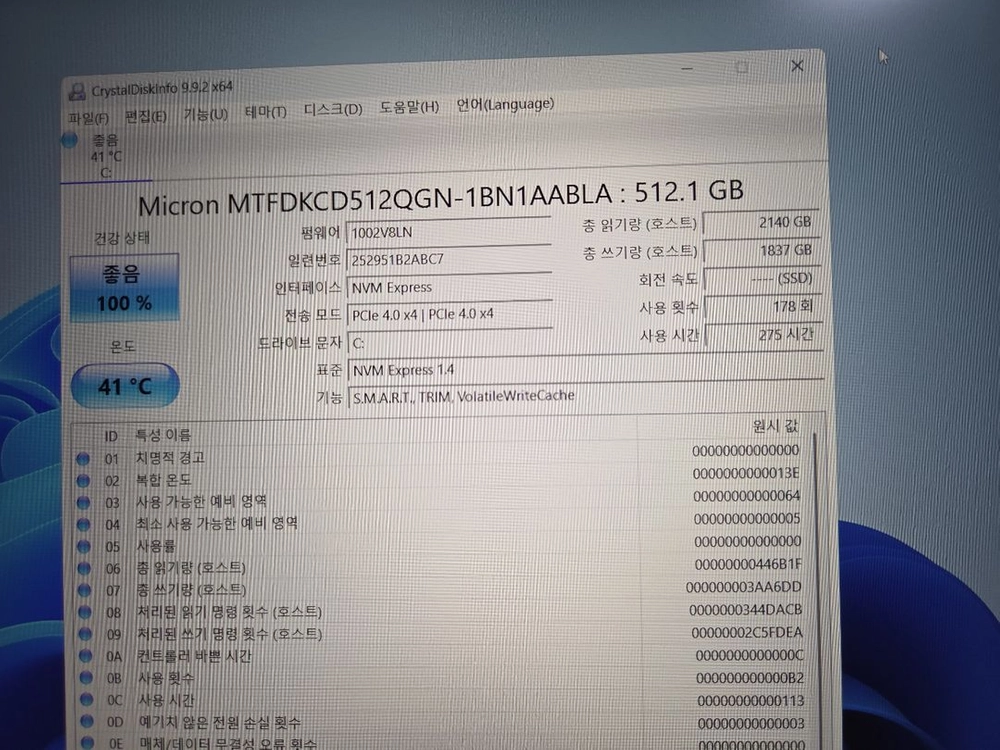The height and width of the screenshot is (750, 1000).
Task: Open the 도움말(H) menu
Action: pyautogui.click(x=409, y=107)
